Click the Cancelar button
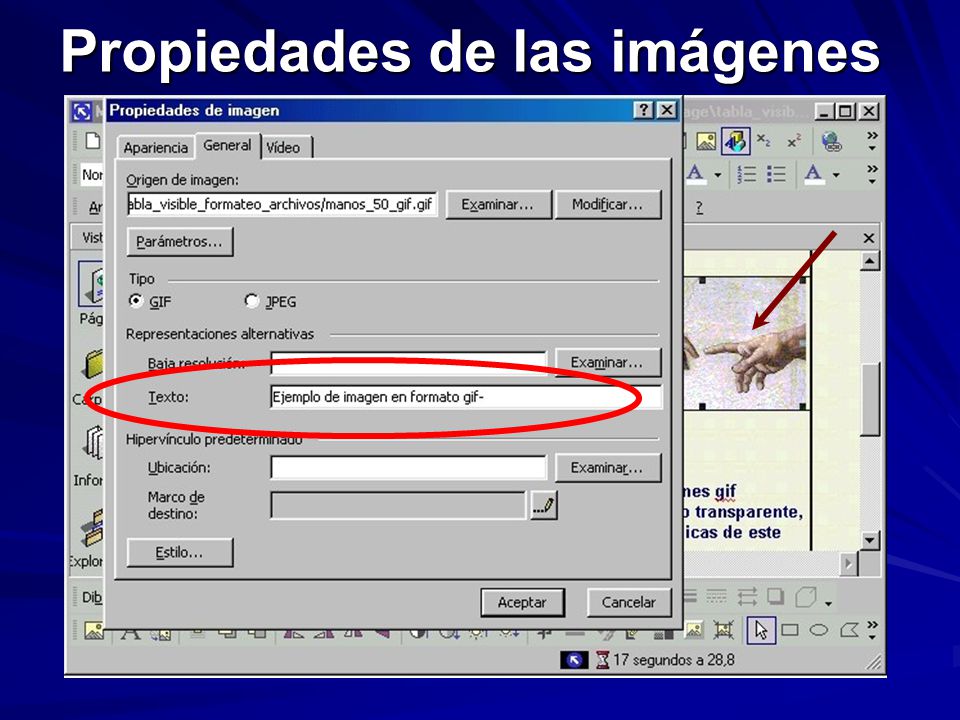The image size is (960, 720). pos(629,602)
